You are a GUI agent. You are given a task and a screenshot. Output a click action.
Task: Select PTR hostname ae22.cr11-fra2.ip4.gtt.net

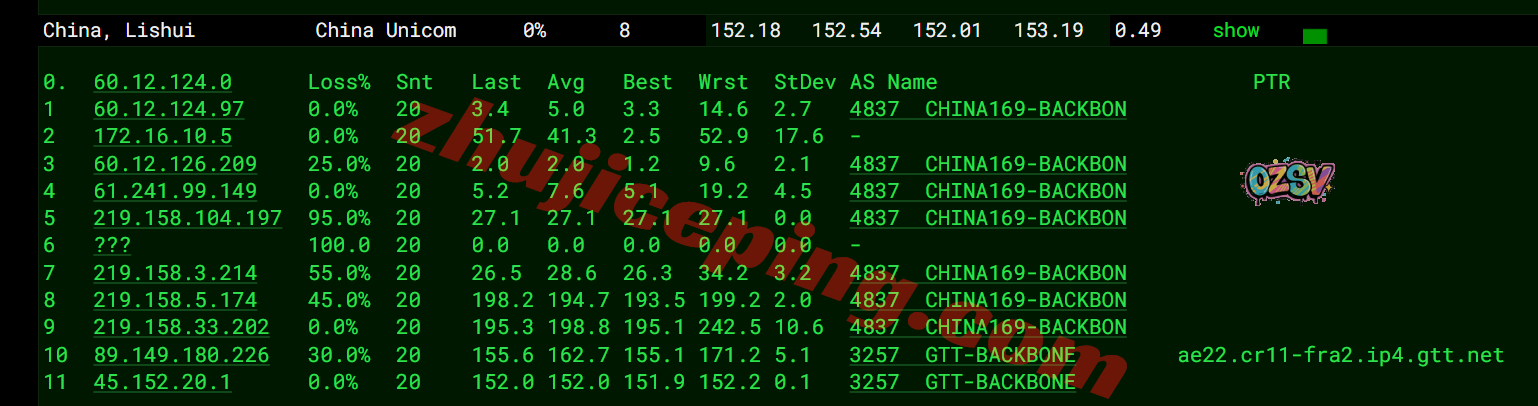pyautogui.click(x=1341, y=355)
